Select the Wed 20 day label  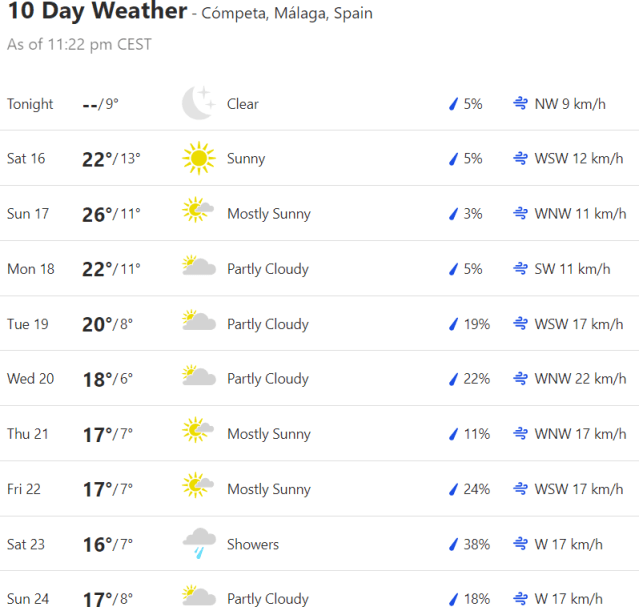coord(30,379)
